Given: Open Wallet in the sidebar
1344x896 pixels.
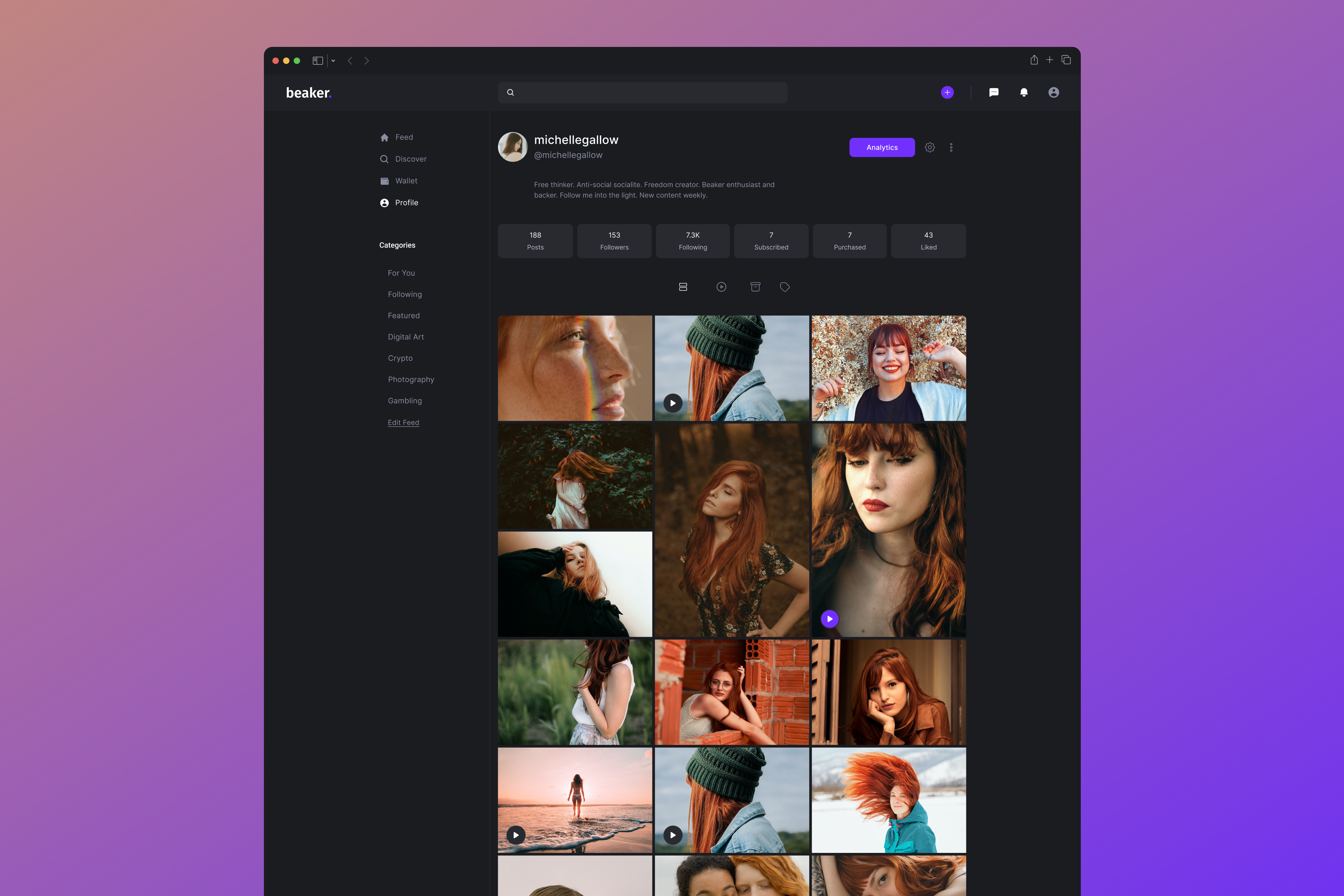Looking at the screenshot, I should (x=406, y=181).
